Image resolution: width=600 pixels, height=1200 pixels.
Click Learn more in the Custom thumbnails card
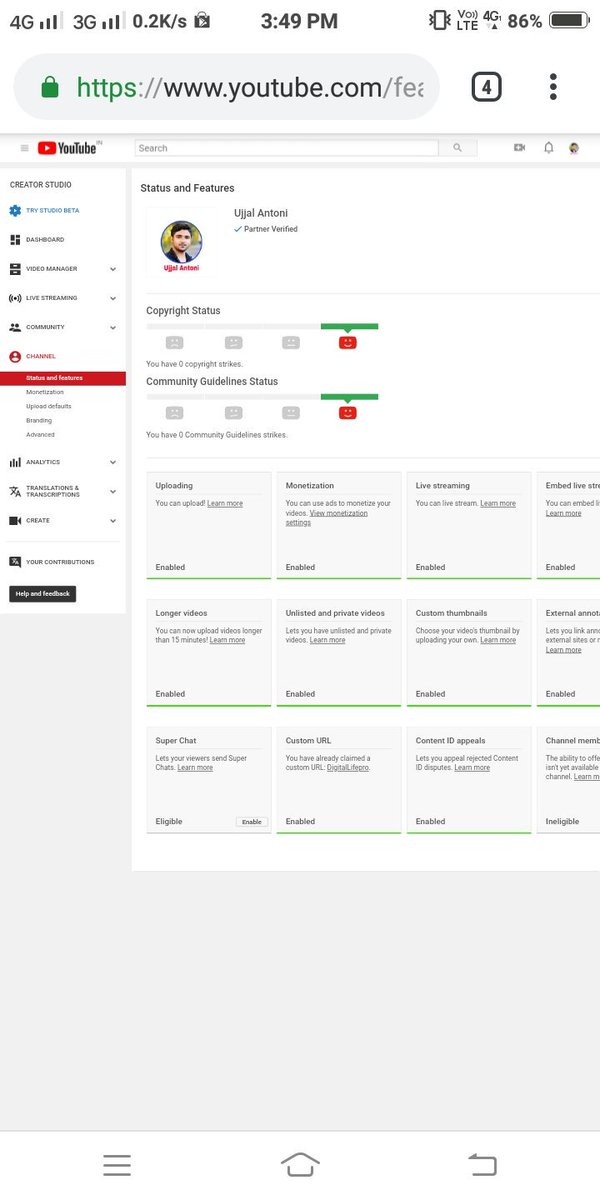coord(498,640)
